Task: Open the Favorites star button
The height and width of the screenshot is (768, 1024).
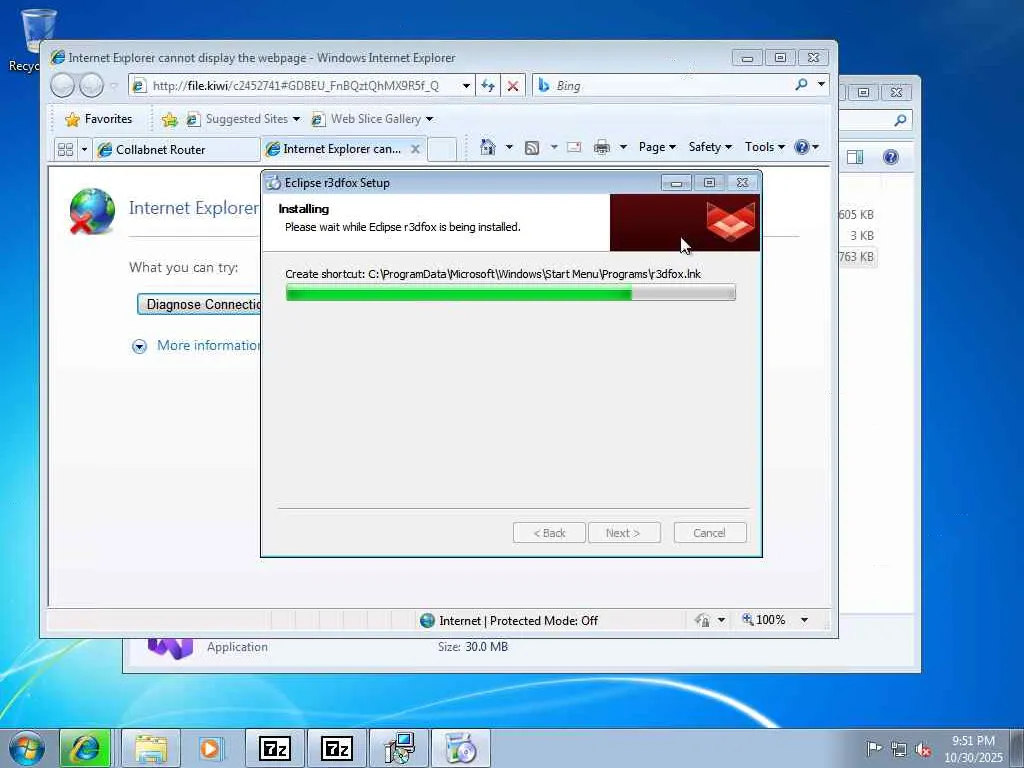Action: [x=99, y=119]
